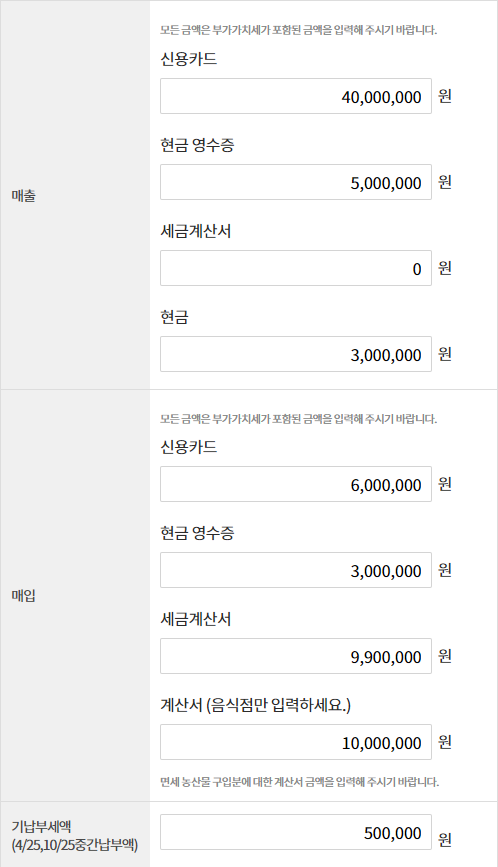Click the 원 unit beside the 기납부세액 field
498x867 pixels.
point(445,839)
